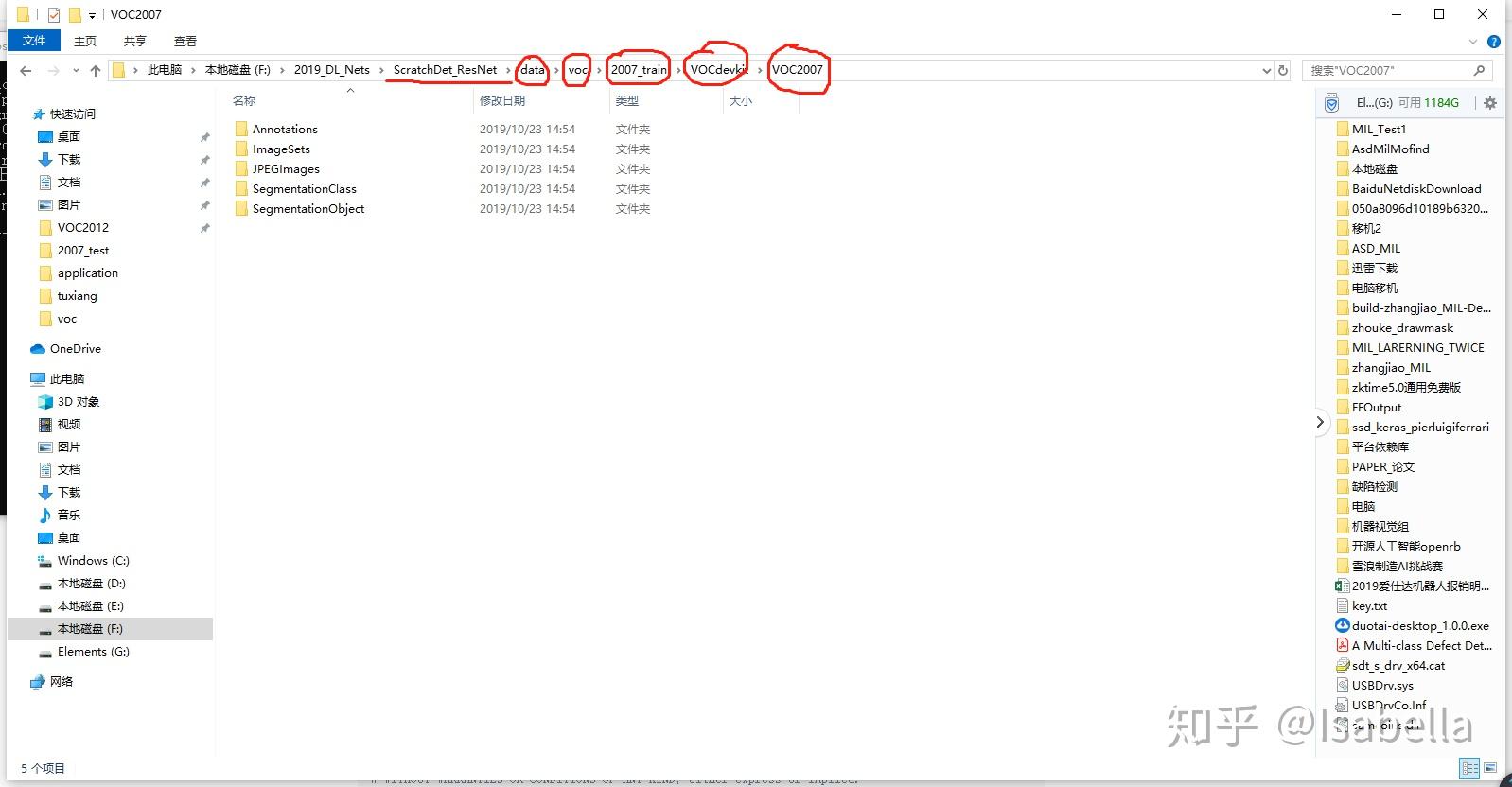The height and width of the screenshot is (787, 1512).
Task: Open the address bar history dropdown
Action: click(x=1267, y=71)
